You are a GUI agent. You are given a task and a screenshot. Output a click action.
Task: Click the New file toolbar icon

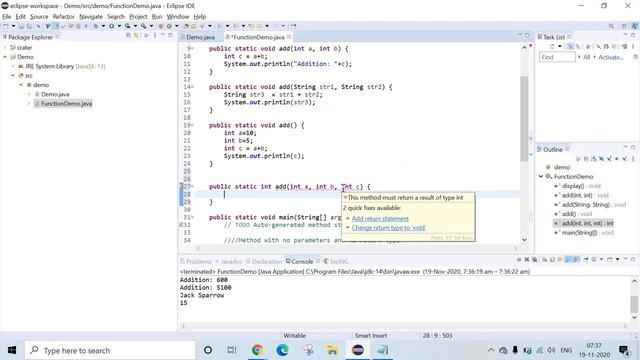6,26
